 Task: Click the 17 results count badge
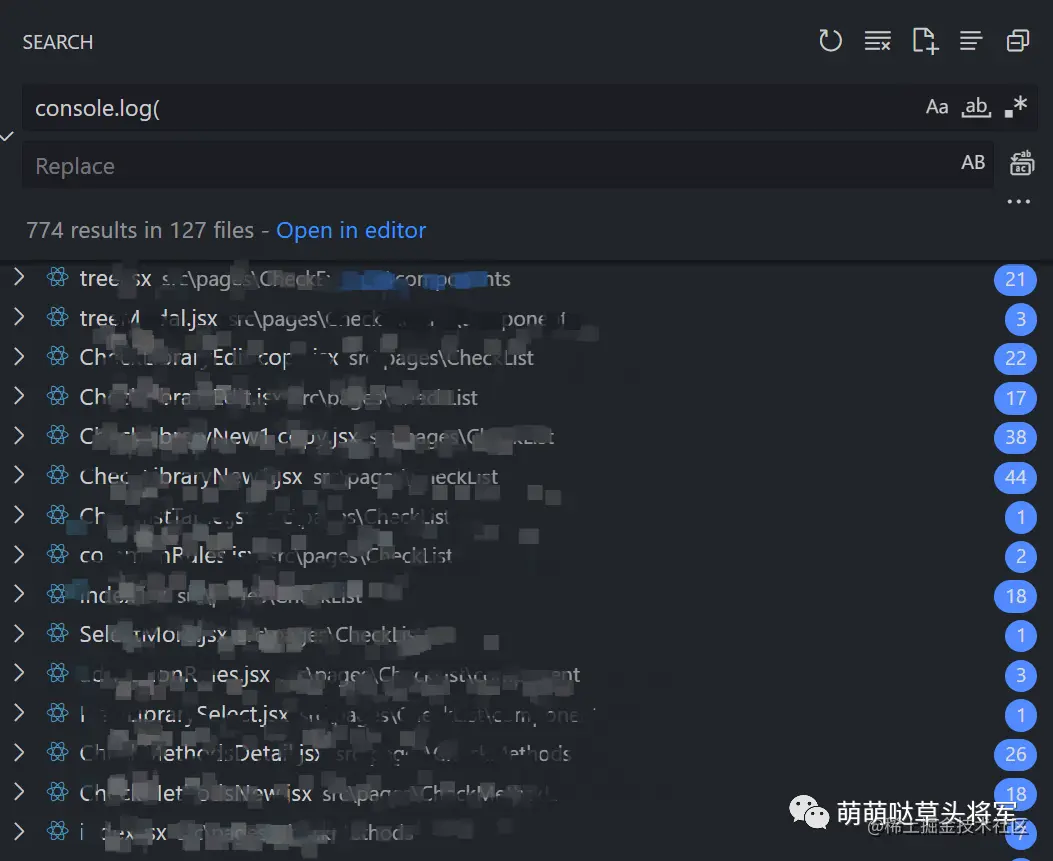(x=1015, y=398)
